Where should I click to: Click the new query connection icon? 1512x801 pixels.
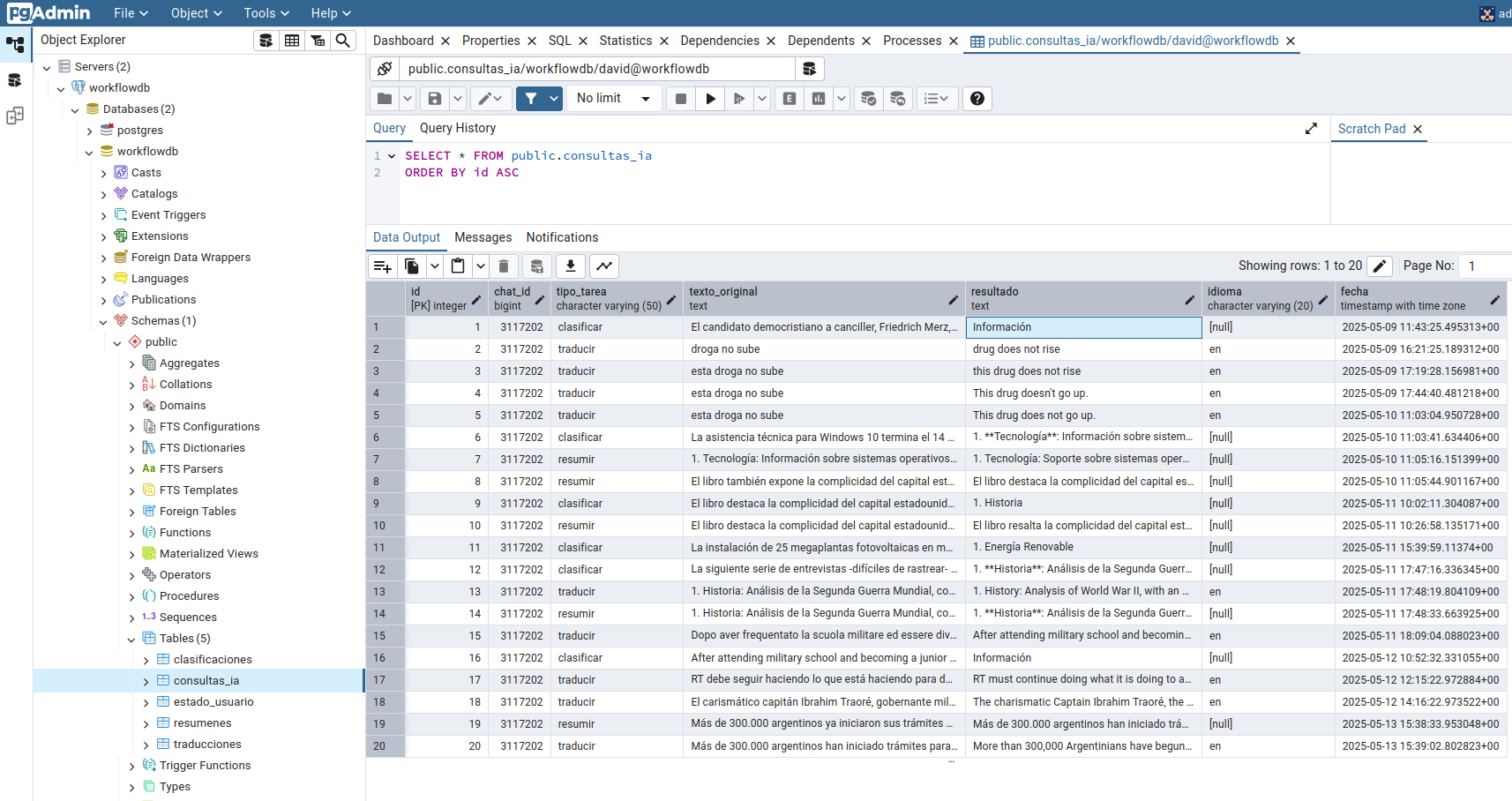pyautogui.click(x=809, y=69)
